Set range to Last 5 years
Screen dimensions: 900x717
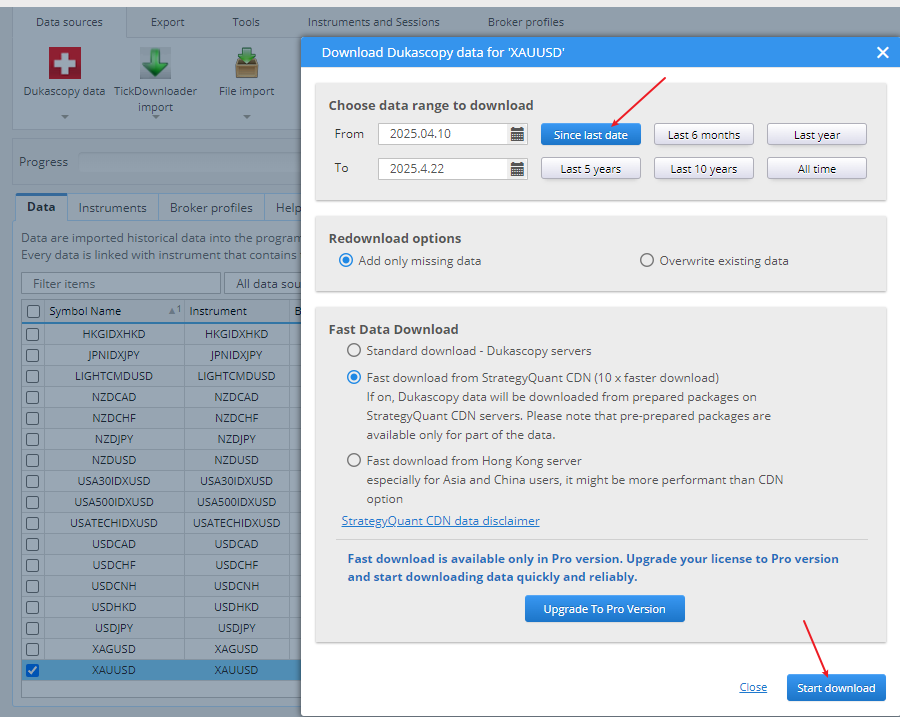tap(591, 169)
